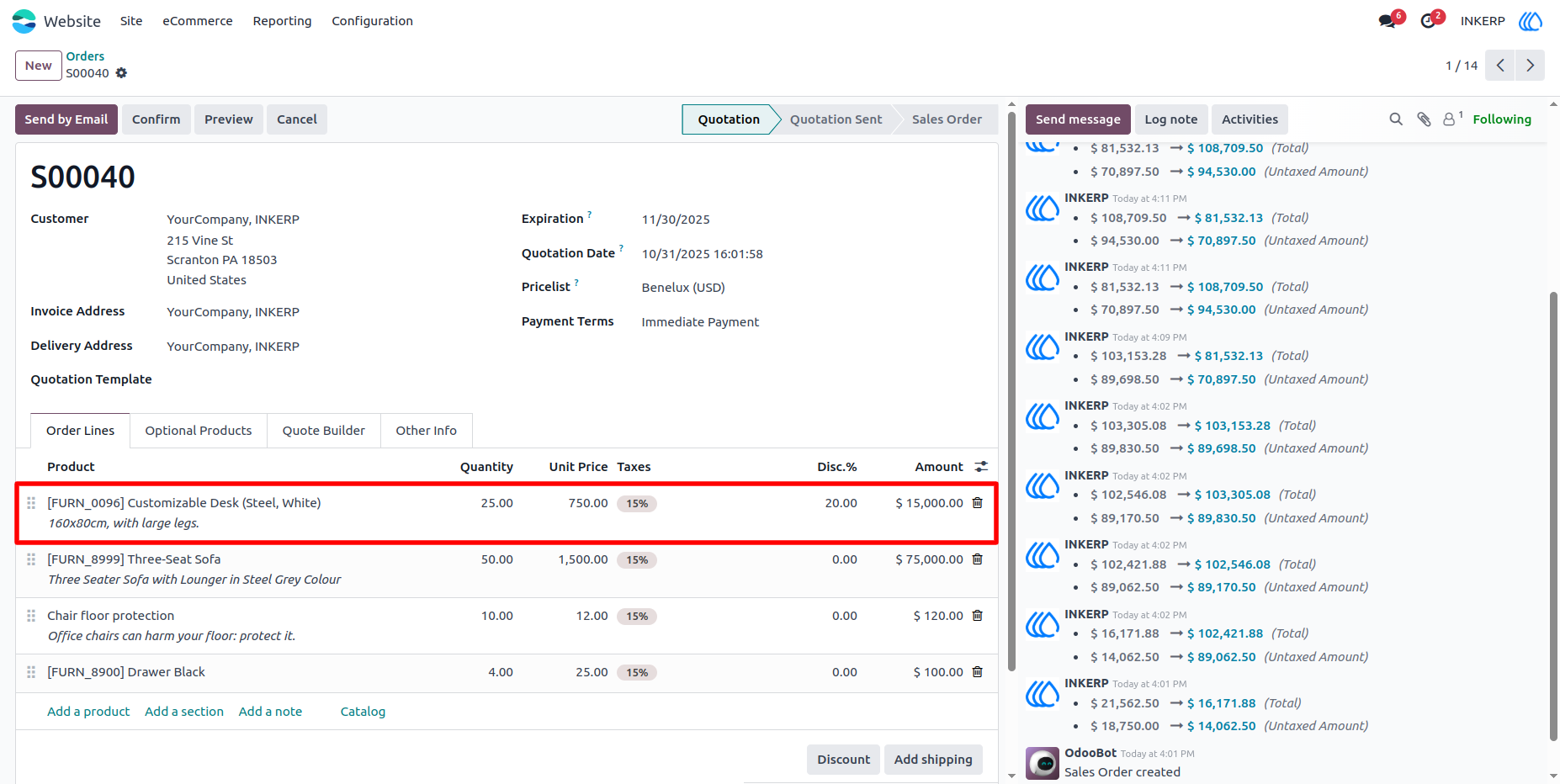
Task: Open the eCommerce menu
Action: point(198,21)
